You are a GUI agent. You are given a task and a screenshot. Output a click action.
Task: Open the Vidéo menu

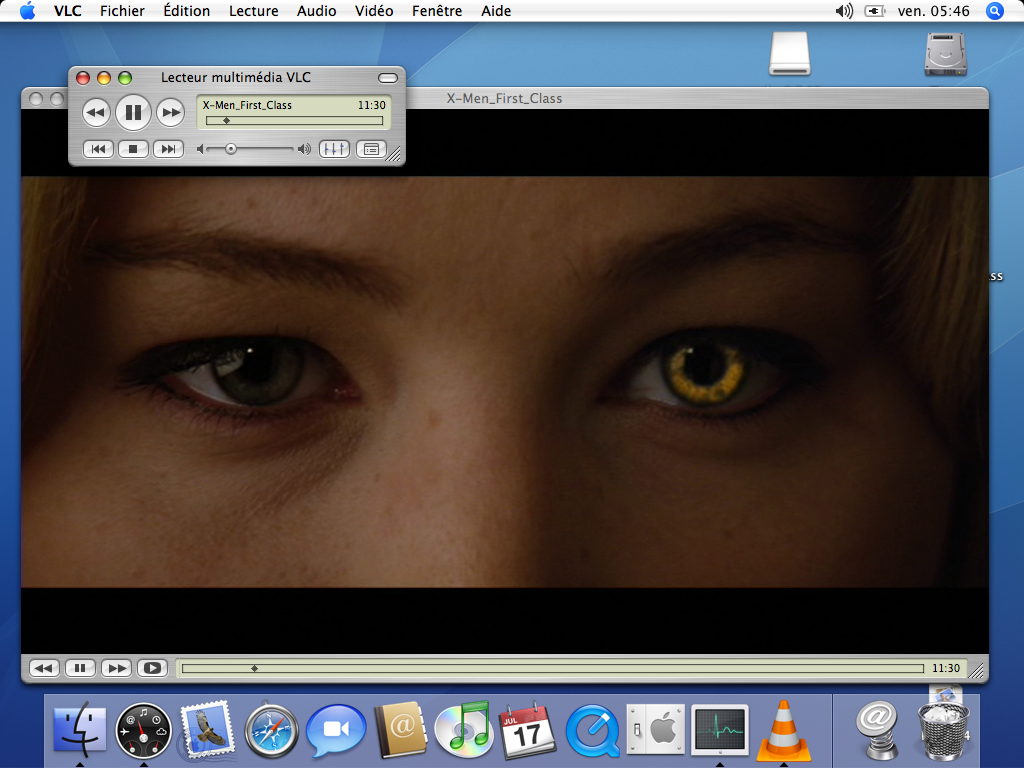tap(374, 11)
